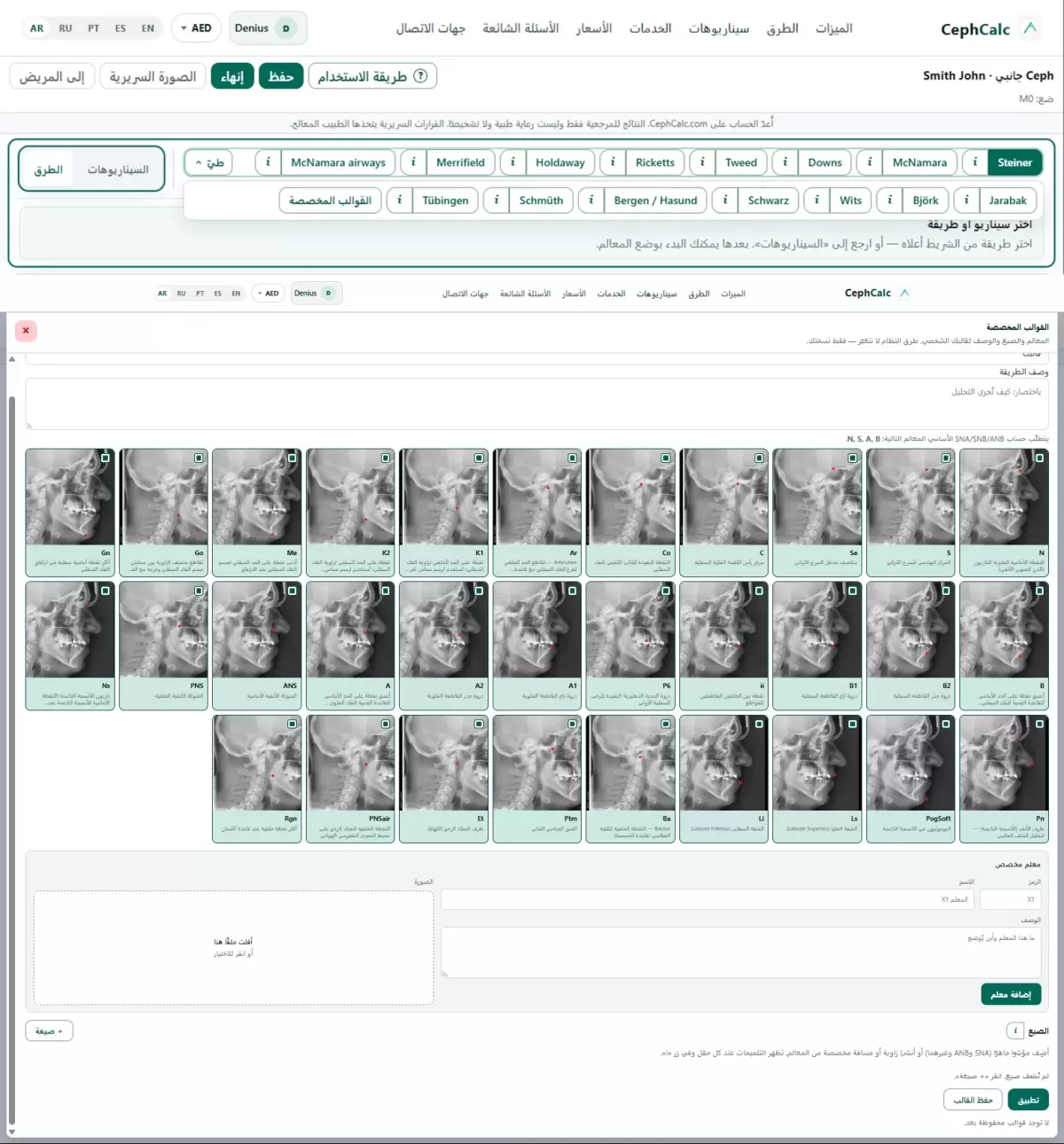Click الصورة السريرية clinical picture button
The width and height of the screenshot is (1064, 1144).
(153, 76)
